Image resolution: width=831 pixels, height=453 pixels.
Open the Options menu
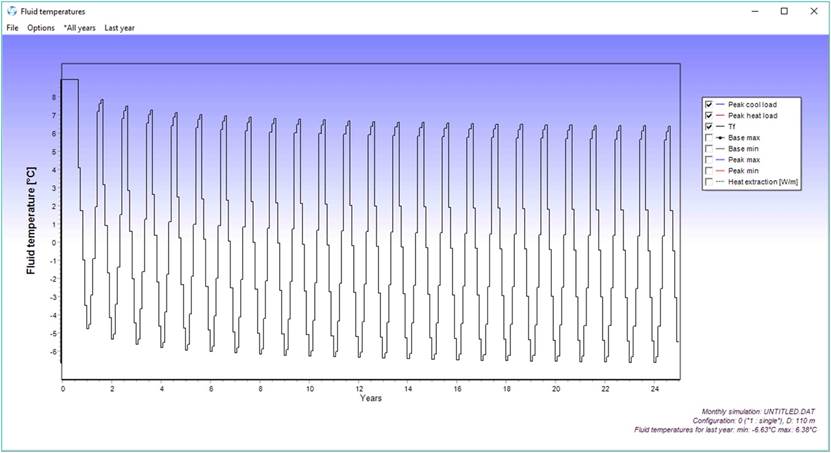point(41,28)
